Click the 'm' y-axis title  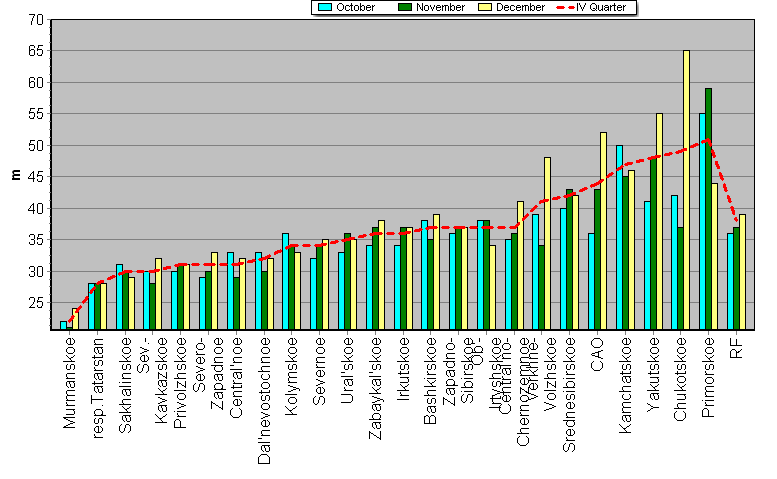pos(16,174)
